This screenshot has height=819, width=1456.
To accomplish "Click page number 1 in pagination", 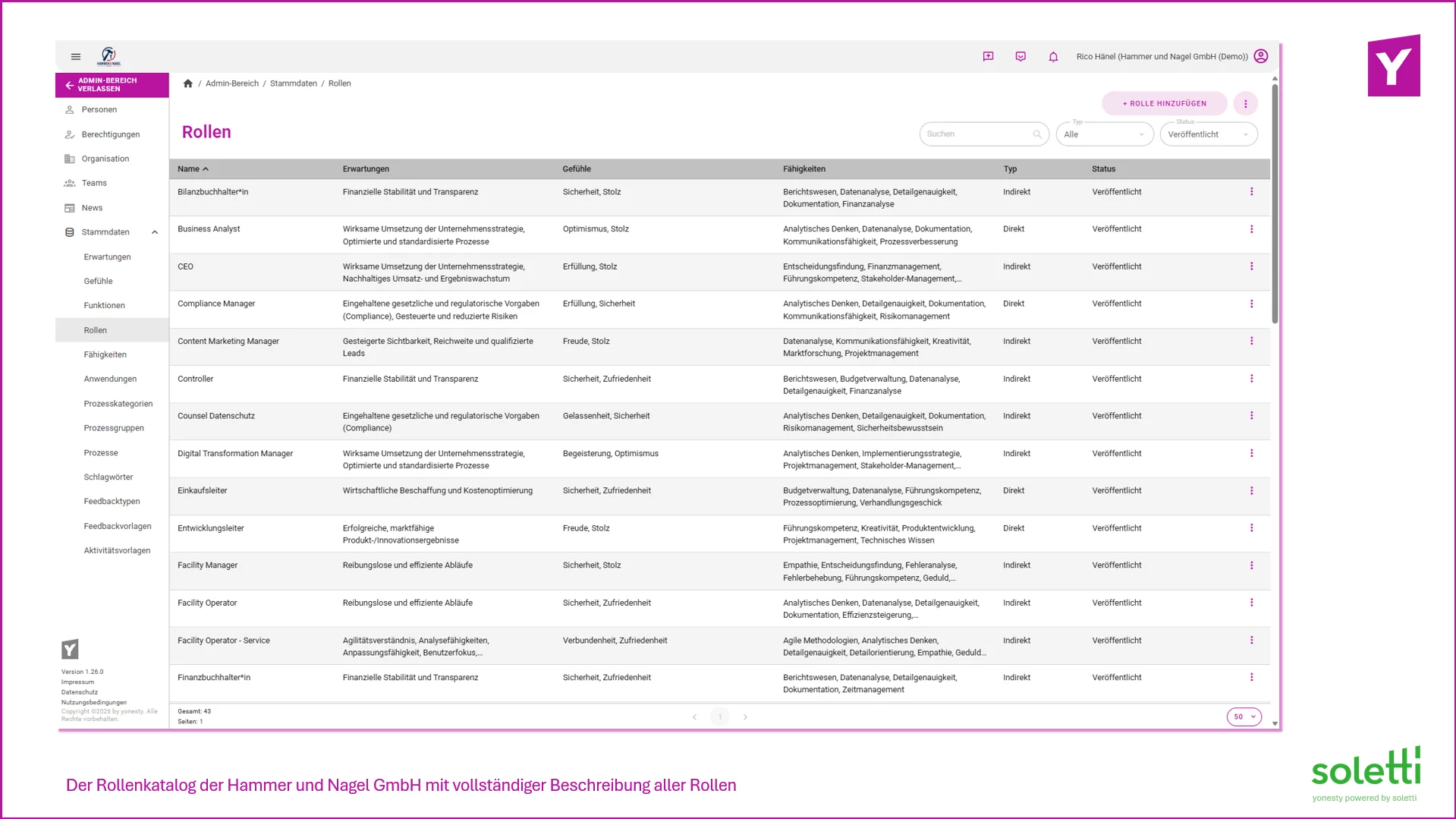I will pos(720,717).
